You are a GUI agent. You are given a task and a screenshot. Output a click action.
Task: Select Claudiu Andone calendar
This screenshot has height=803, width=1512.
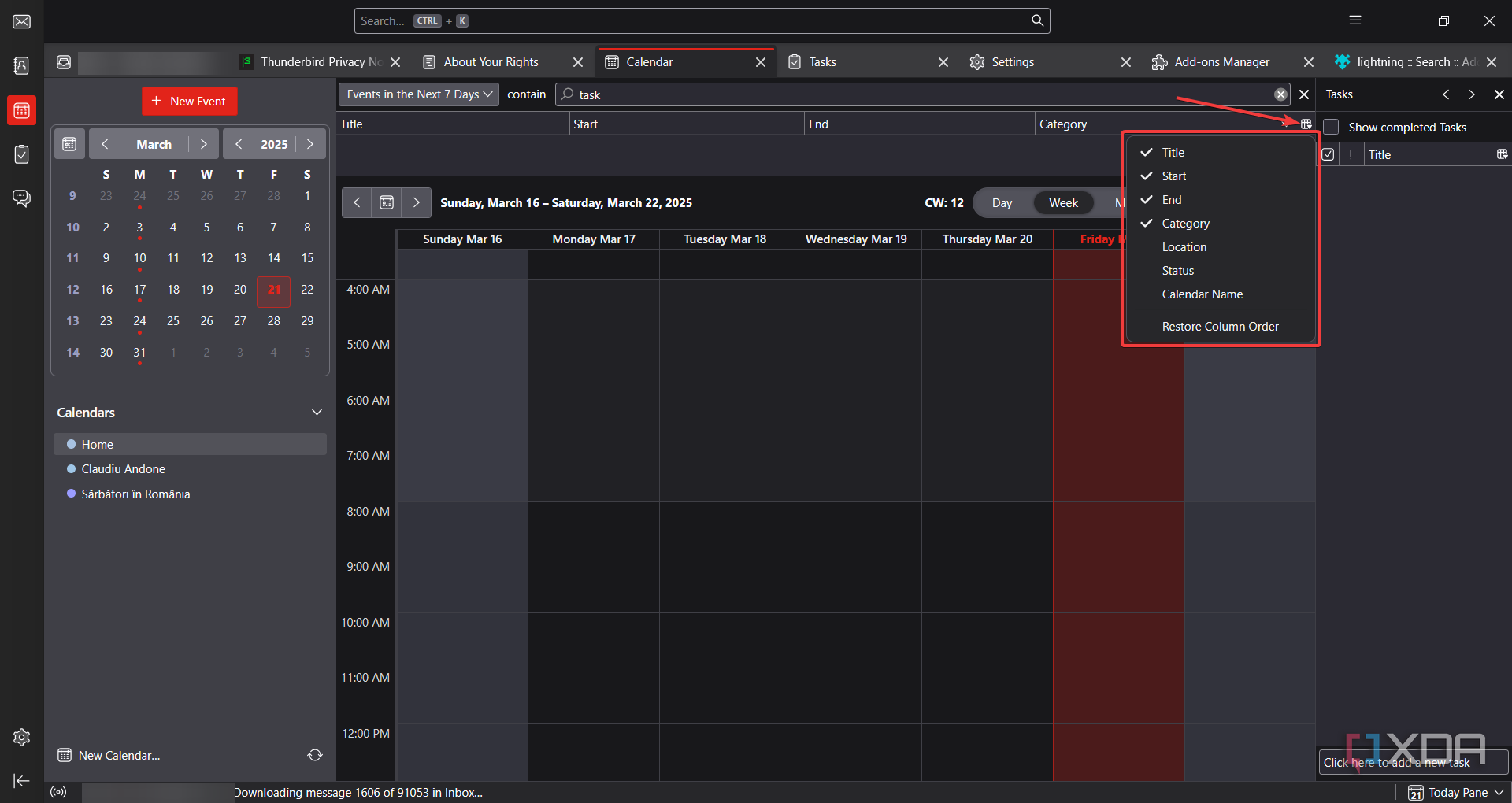(x=190, y=469)
